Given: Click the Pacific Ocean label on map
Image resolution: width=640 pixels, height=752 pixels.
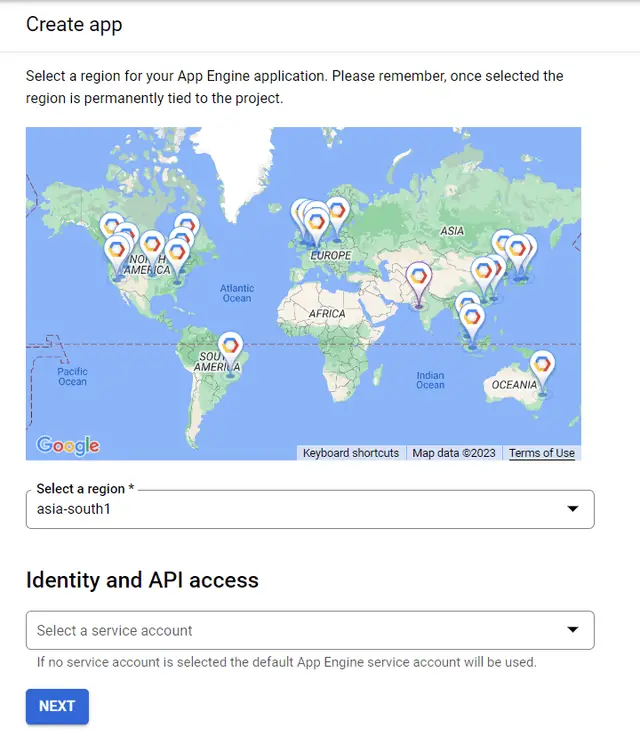Looking at the screenshot, I should [x=72, y=376].
